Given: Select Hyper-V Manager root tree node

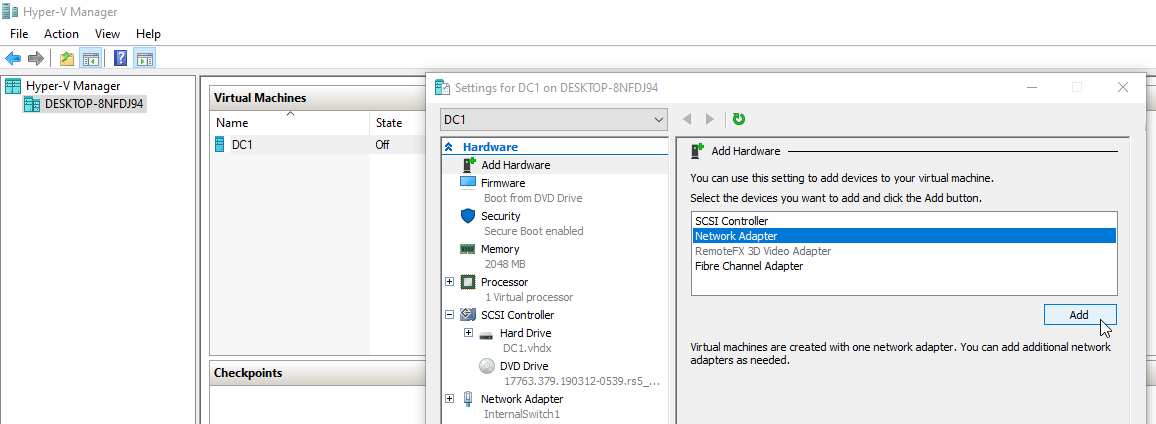Looking at the screenshot, I should coord(73,86).
